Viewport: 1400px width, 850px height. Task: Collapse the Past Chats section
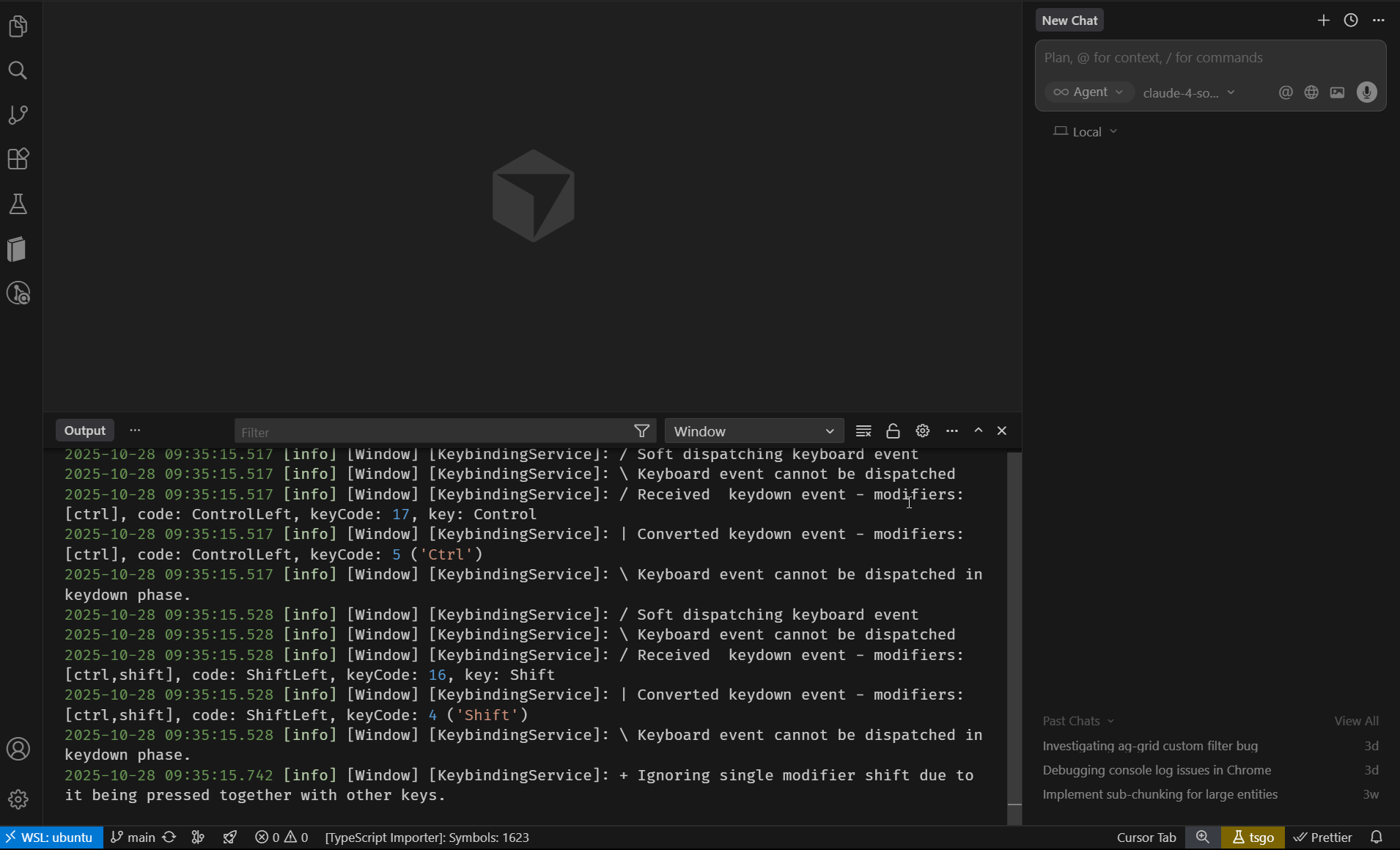click(x=1078, y=722)
